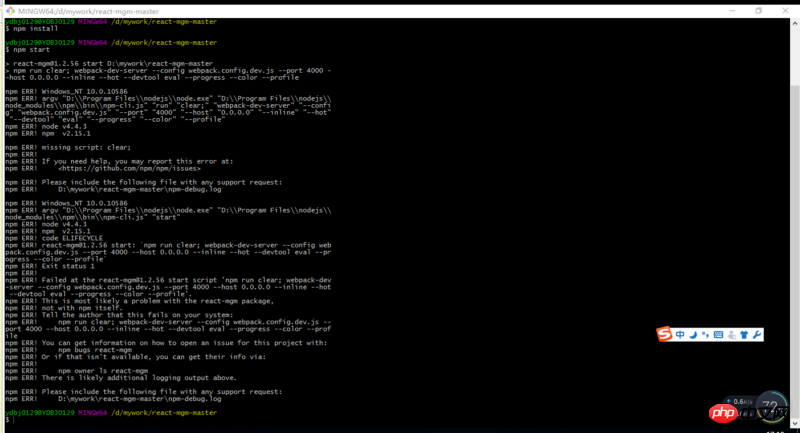
Task: Click 'Tell the author that this fails on your system:'
Action: pyautogui.click(x=137, y=315)
